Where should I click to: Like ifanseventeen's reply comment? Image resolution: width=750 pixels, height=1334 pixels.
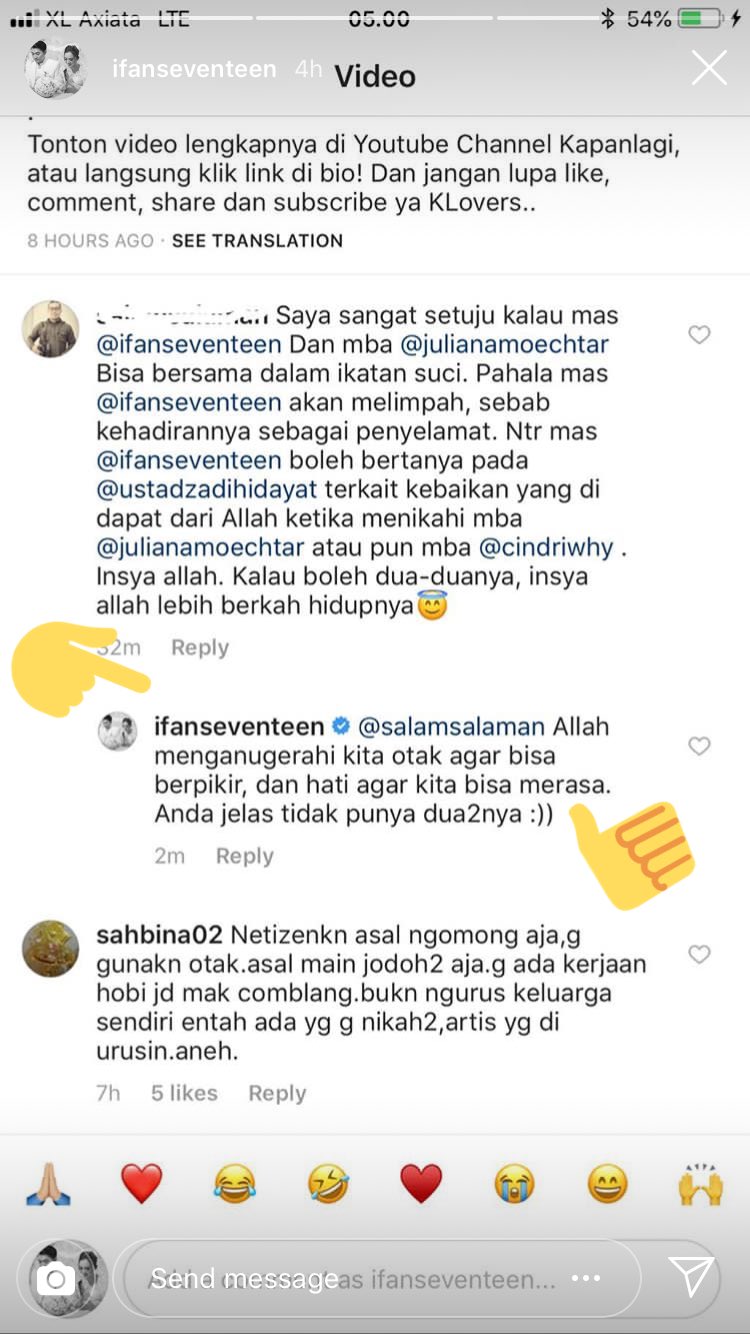(699, 746)
